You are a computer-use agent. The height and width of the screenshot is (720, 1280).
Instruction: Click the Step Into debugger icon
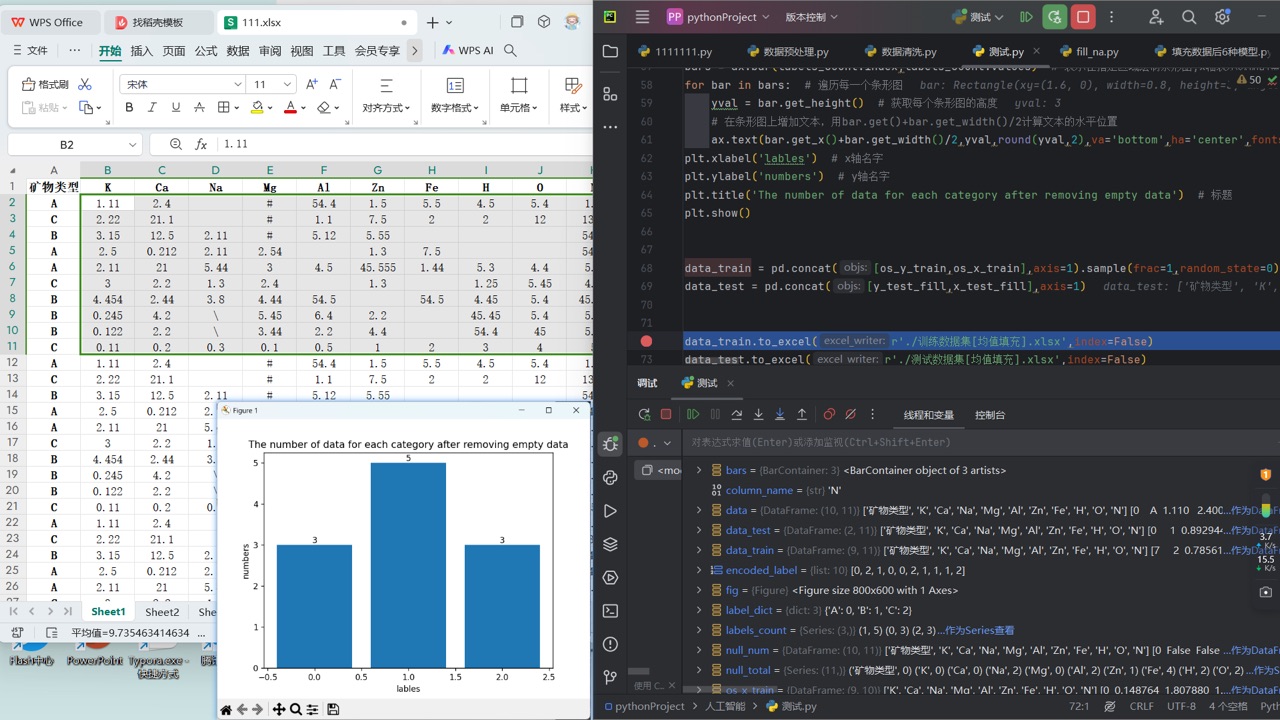click(758, 414)
